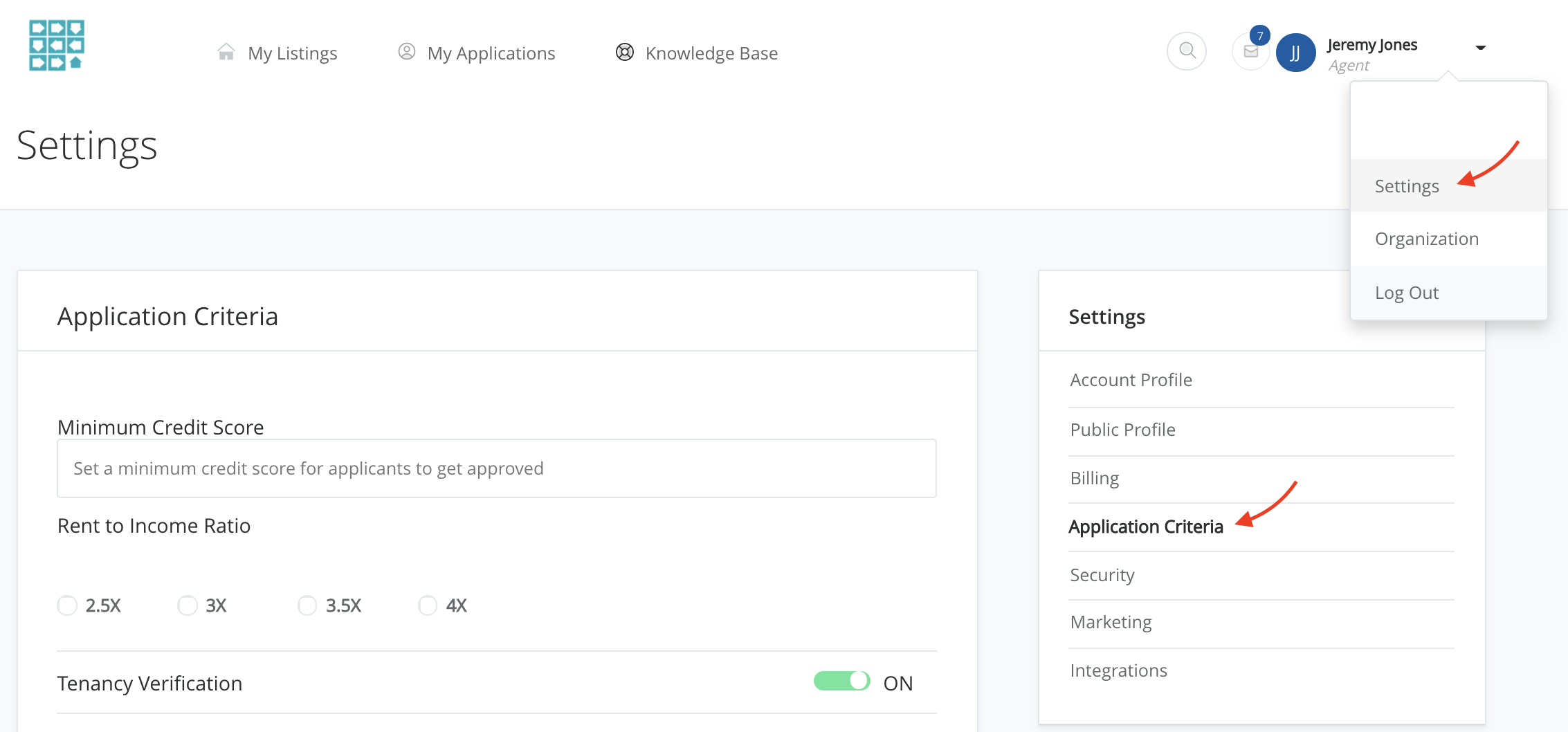Open the messages envelope icon
Screen dimensions: 1568x732
click(x=1250, y=52)
